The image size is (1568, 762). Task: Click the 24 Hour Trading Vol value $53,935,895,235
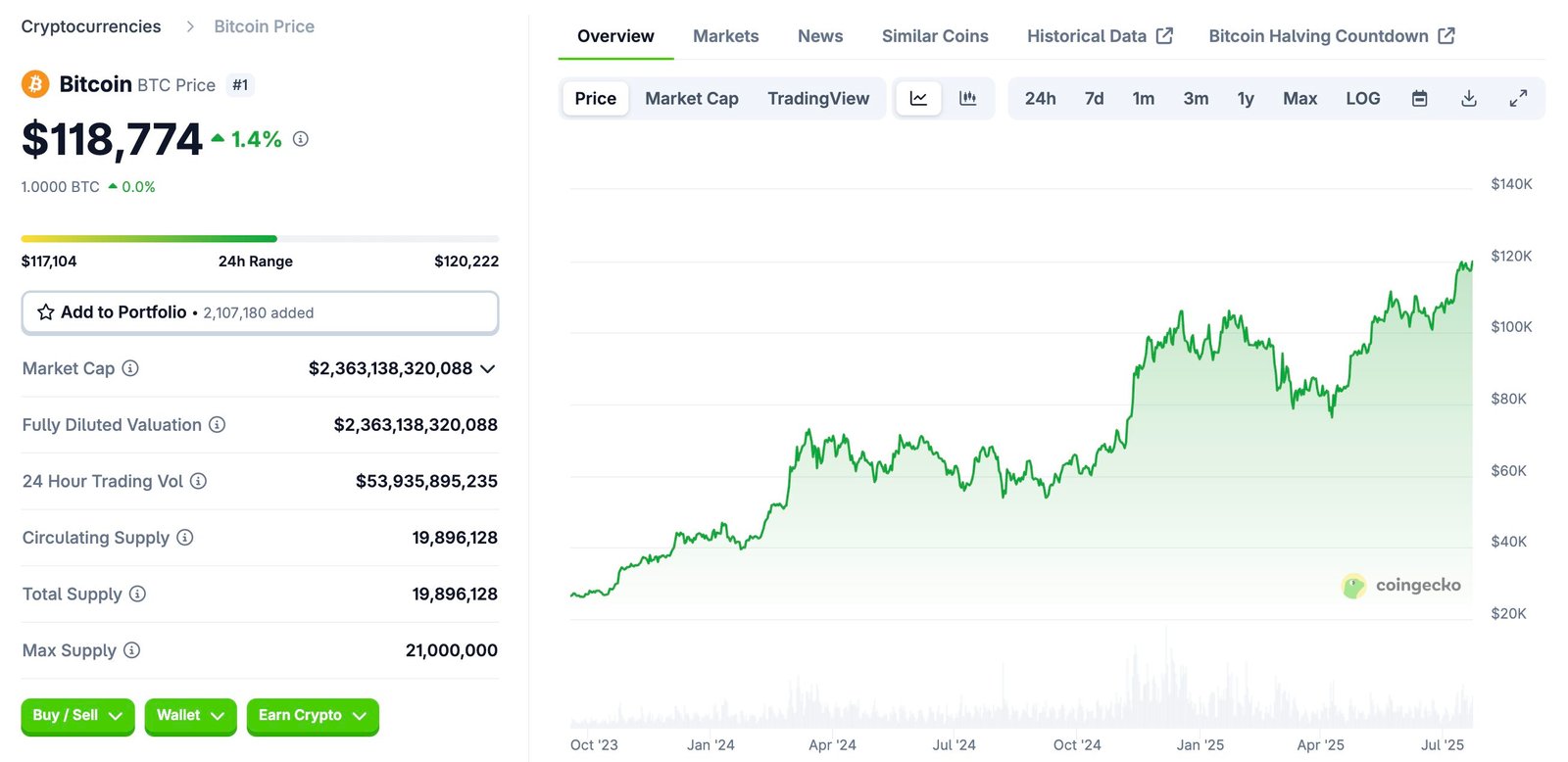(x=426, y=481)
